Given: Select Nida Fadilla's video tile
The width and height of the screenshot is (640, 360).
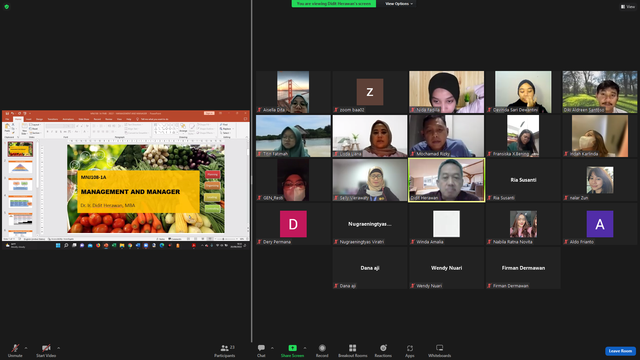Looking at the screenshot, I should pos(447,92).
